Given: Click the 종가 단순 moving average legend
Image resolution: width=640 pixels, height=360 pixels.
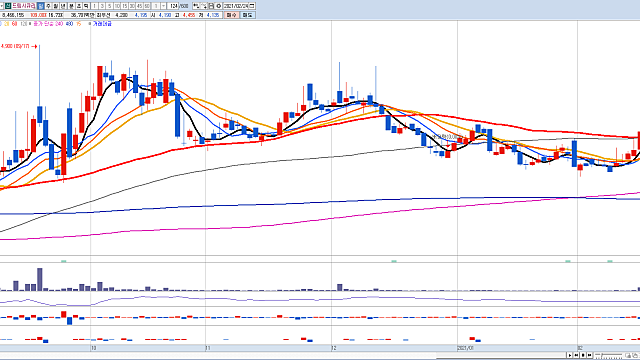Looking at the screenshot, I should pyautogui.click(x=43, y=24).
